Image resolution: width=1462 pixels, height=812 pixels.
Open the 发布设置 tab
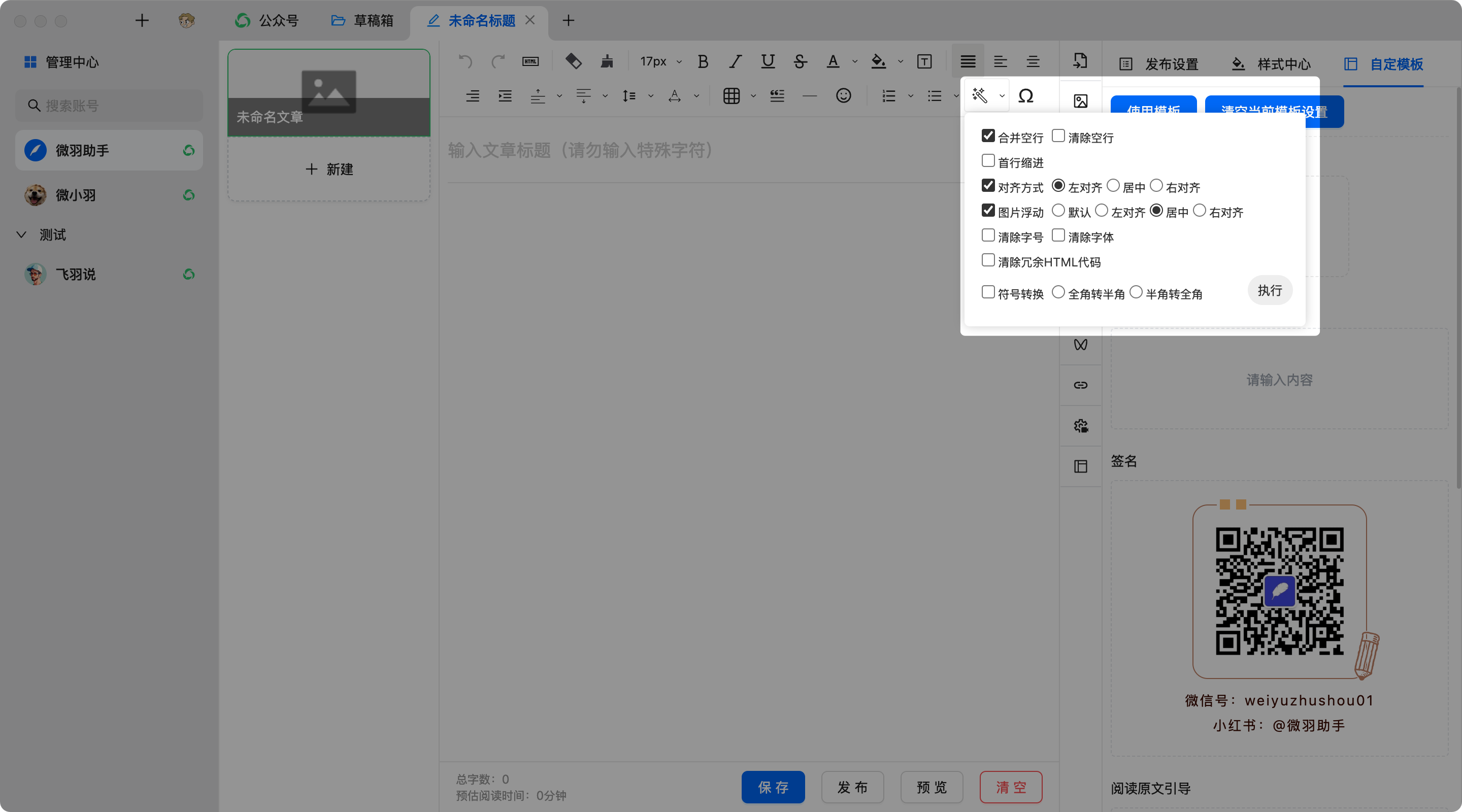tap(1159, 64)
